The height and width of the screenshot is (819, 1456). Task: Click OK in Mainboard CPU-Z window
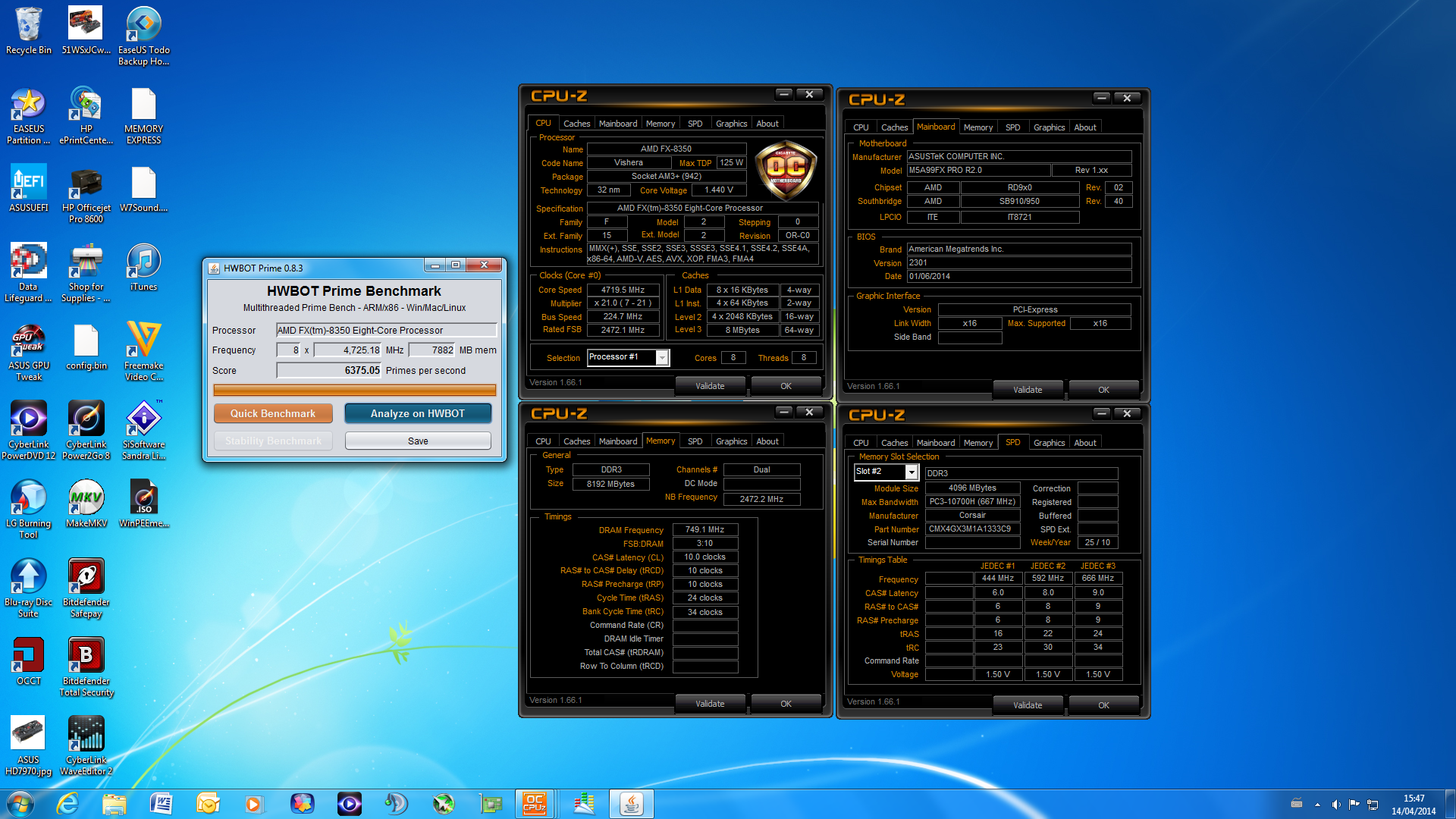click(x=1103, y=390)
